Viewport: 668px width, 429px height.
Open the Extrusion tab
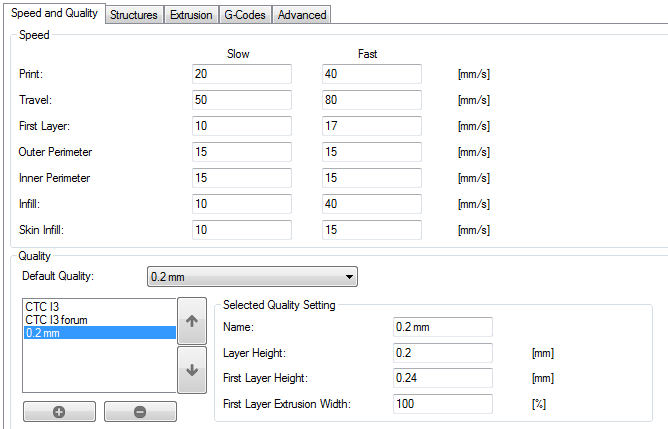click(191, 15)
